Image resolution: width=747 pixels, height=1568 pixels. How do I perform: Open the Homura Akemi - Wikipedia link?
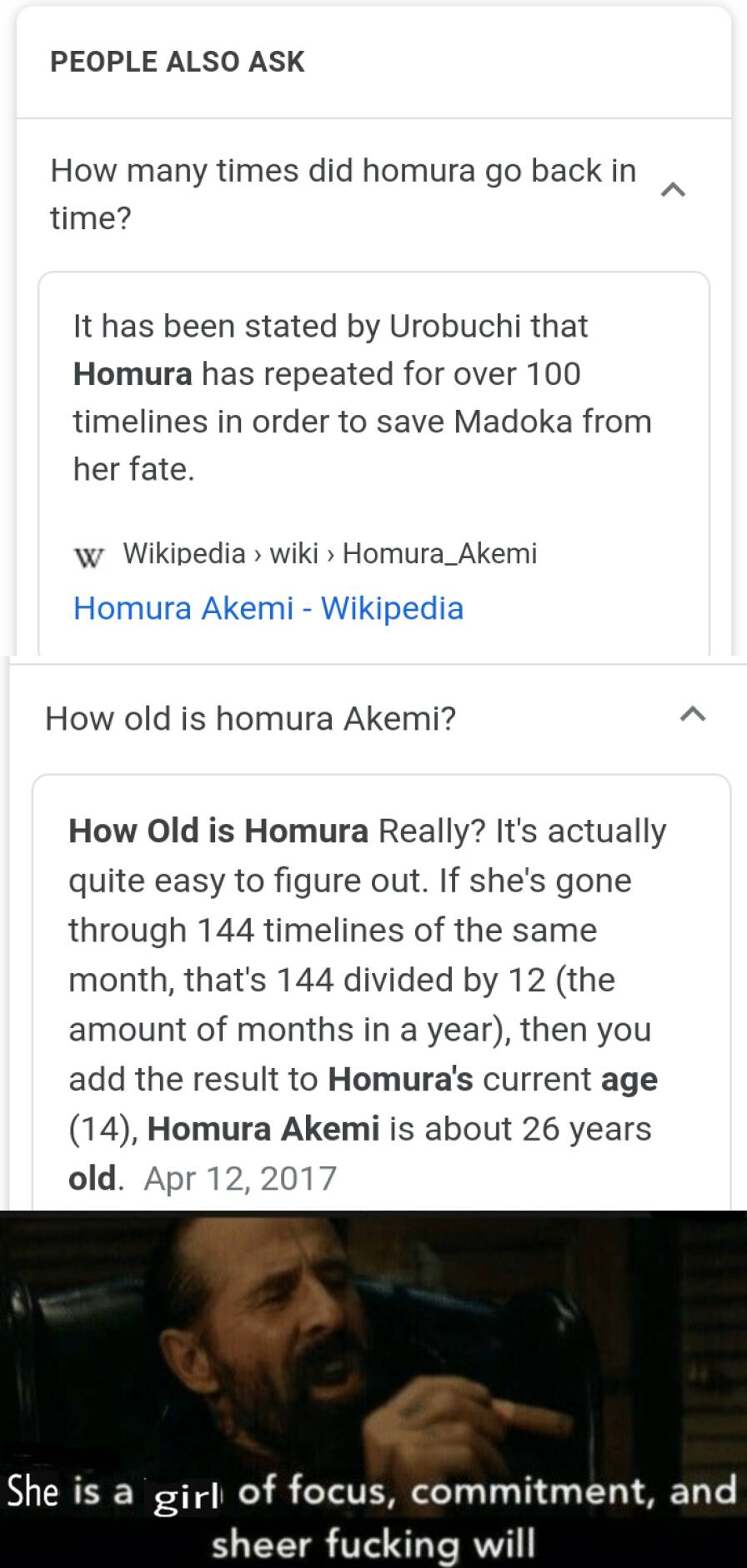click(x=268, y=608)
